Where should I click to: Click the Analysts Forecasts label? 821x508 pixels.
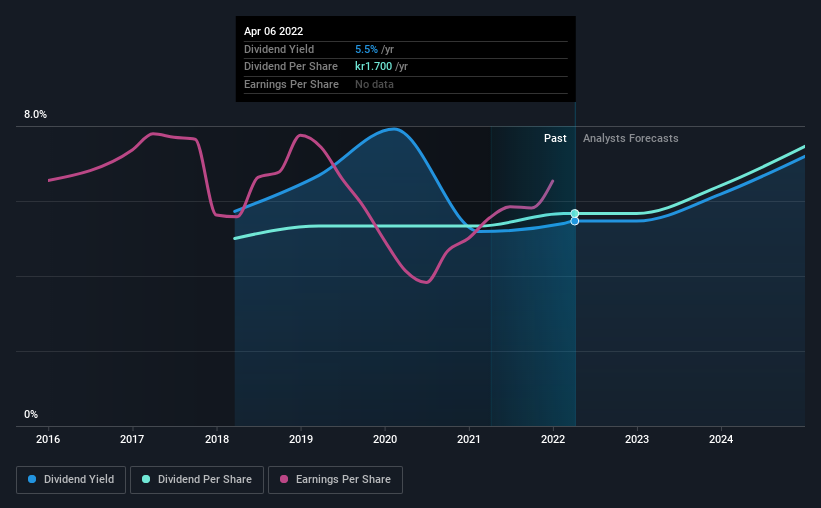(630, 138)
